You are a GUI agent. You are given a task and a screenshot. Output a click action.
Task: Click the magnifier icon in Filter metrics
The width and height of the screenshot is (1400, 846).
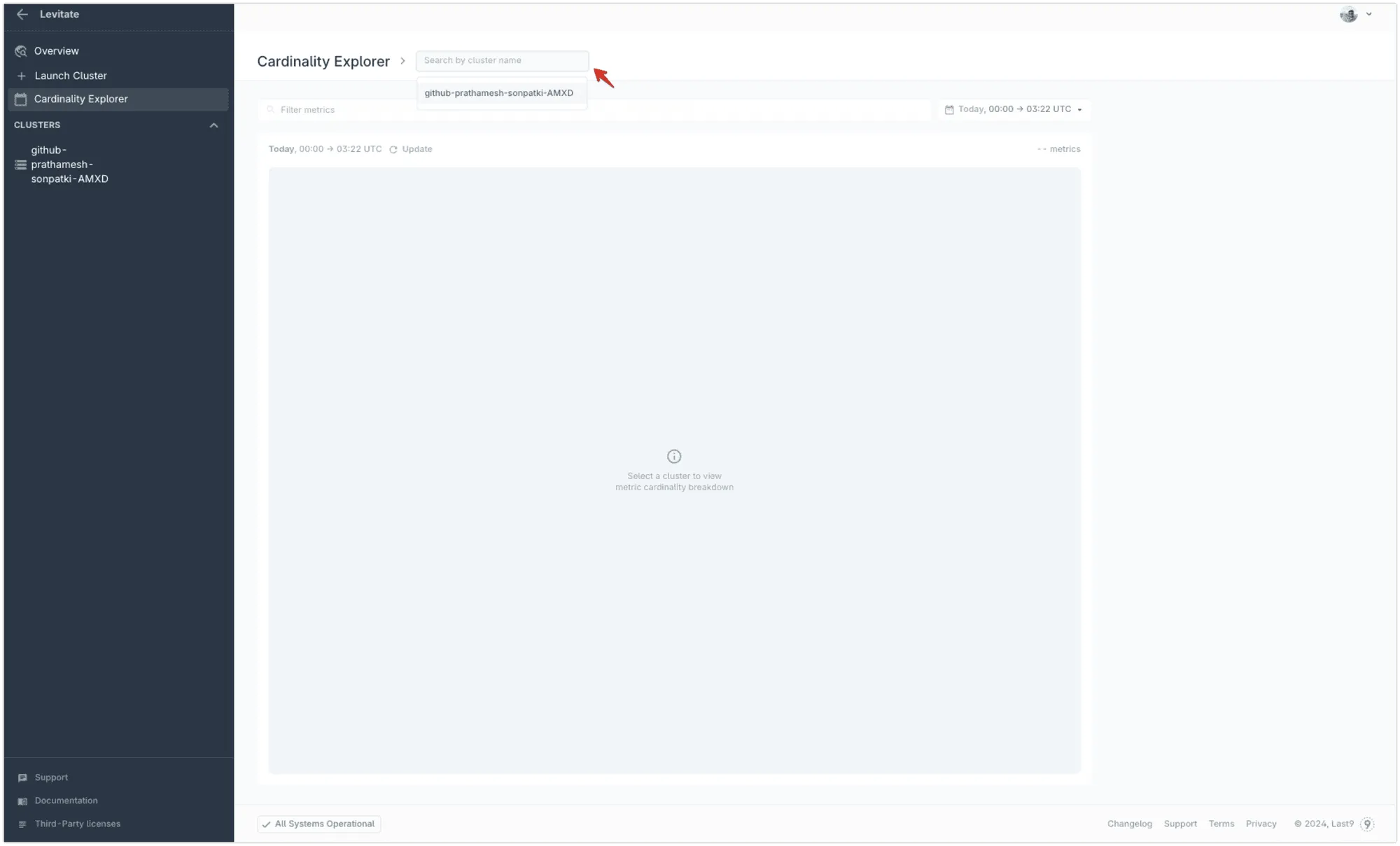[271, 110]
